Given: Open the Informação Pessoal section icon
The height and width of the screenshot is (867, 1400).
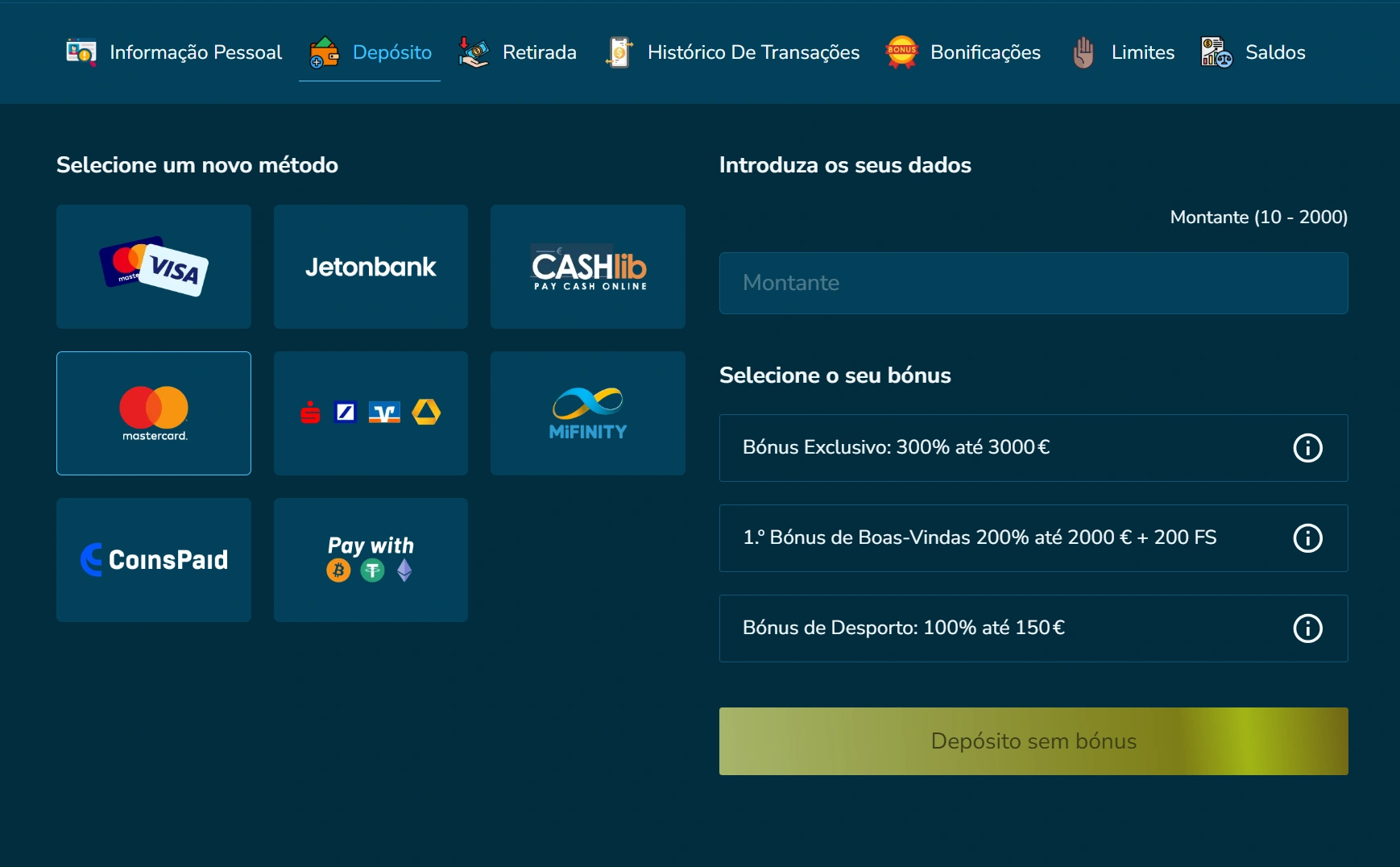Looking at the screenshot, I should [x=81, y=52].
